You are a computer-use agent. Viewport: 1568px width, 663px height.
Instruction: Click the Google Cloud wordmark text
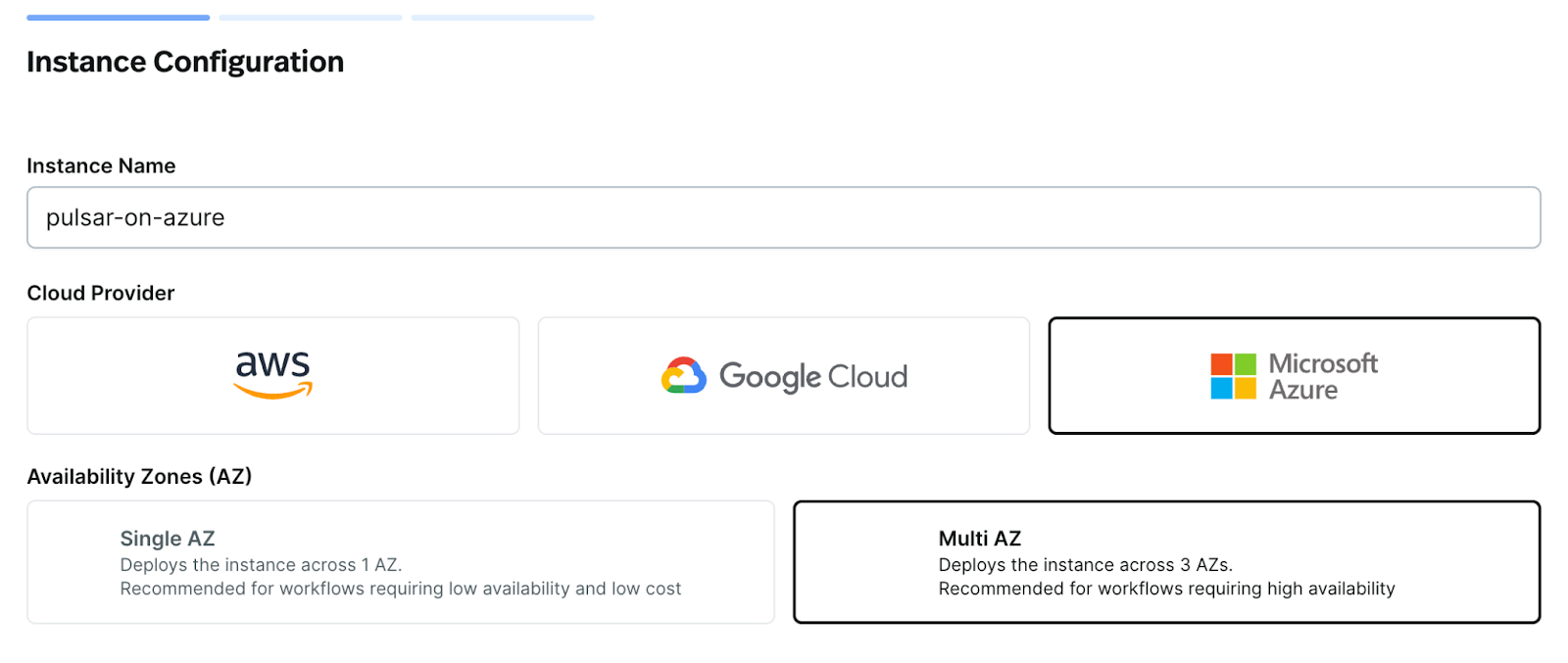[813, 377]
